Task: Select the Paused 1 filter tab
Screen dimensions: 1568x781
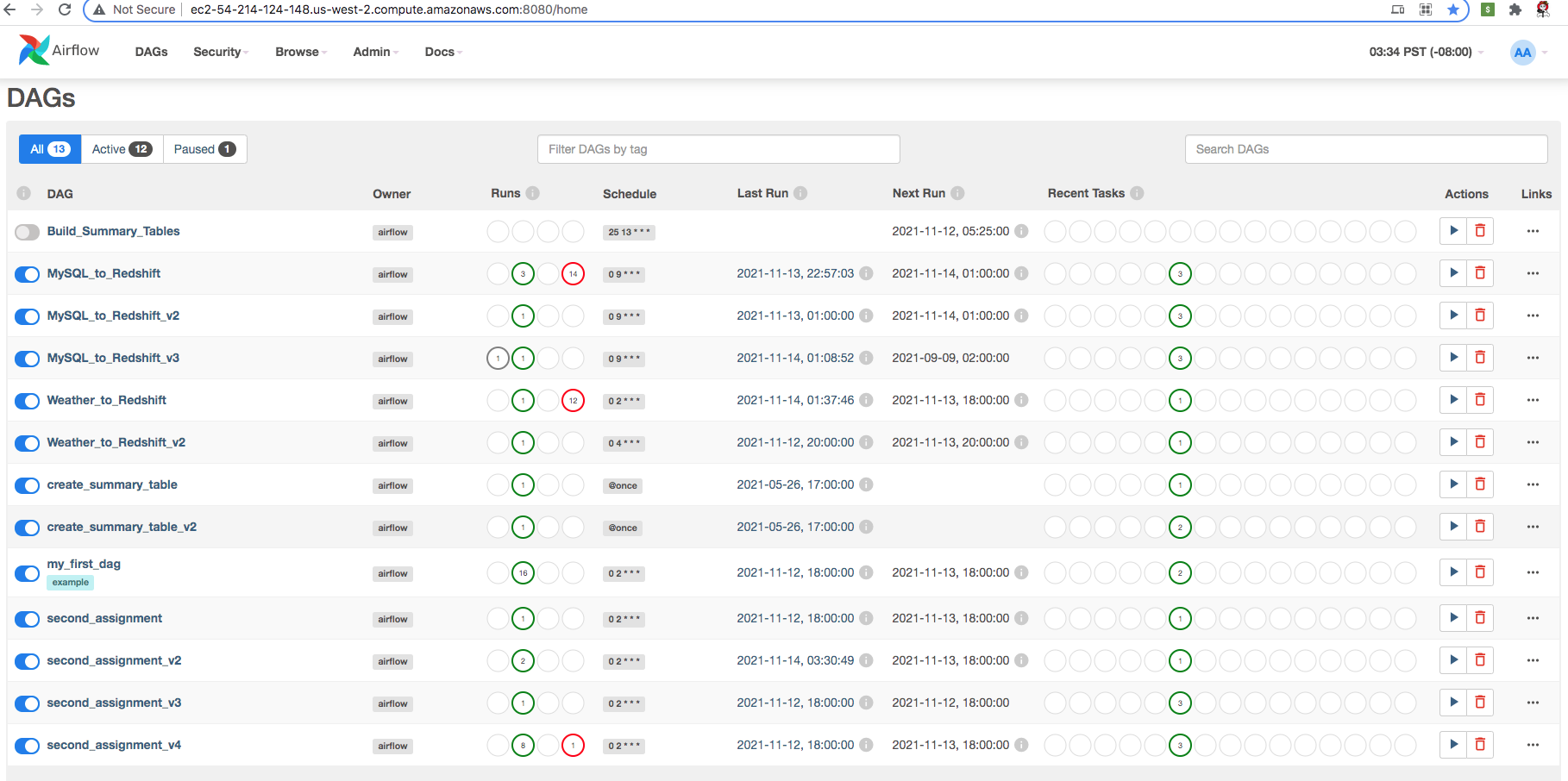Action: pyautogui.click(x=204, y=149)
